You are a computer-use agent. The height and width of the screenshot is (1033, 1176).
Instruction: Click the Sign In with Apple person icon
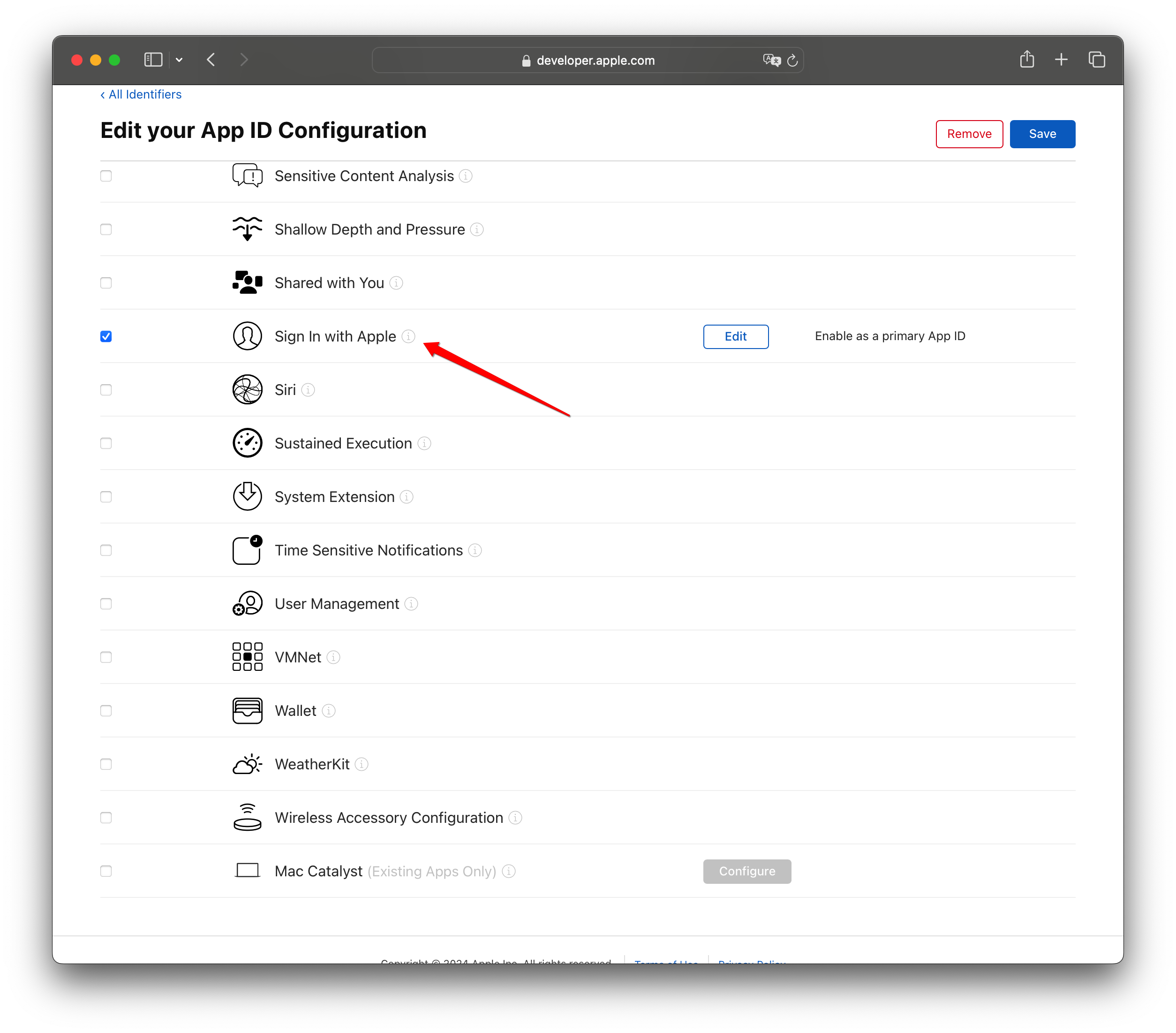tap(248, 336)
